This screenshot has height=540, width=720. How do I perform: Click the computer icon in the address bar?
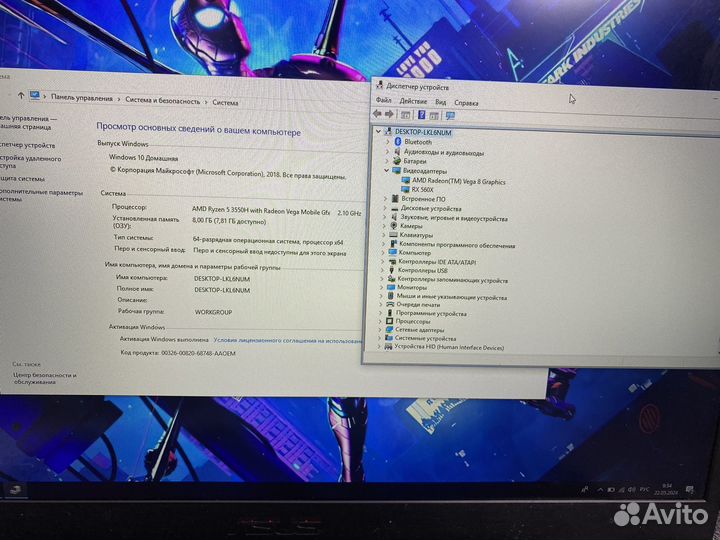point(35,96)
